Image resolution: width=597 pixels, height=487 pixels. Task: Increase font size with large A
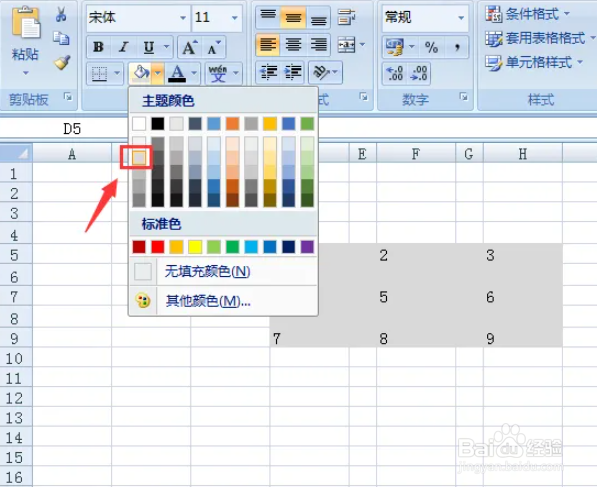click(189, 47)
